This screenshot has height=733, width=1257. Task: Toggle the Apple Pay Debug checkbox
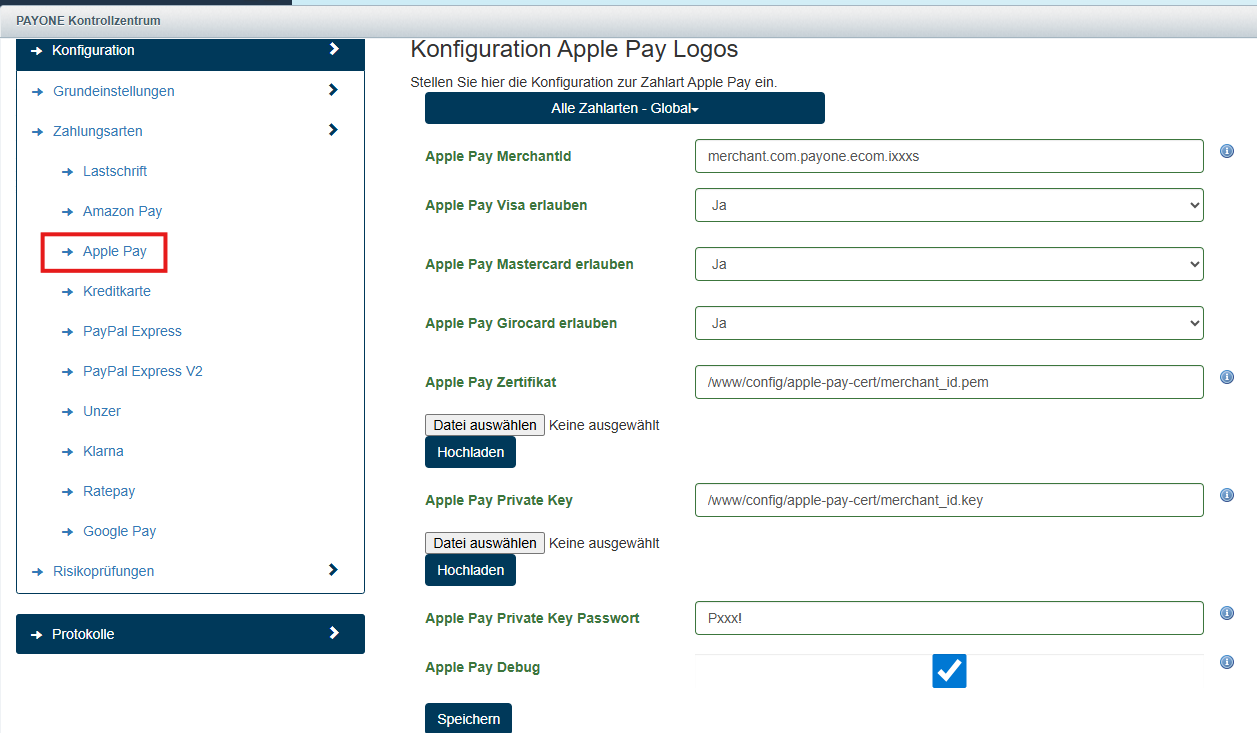949,671
